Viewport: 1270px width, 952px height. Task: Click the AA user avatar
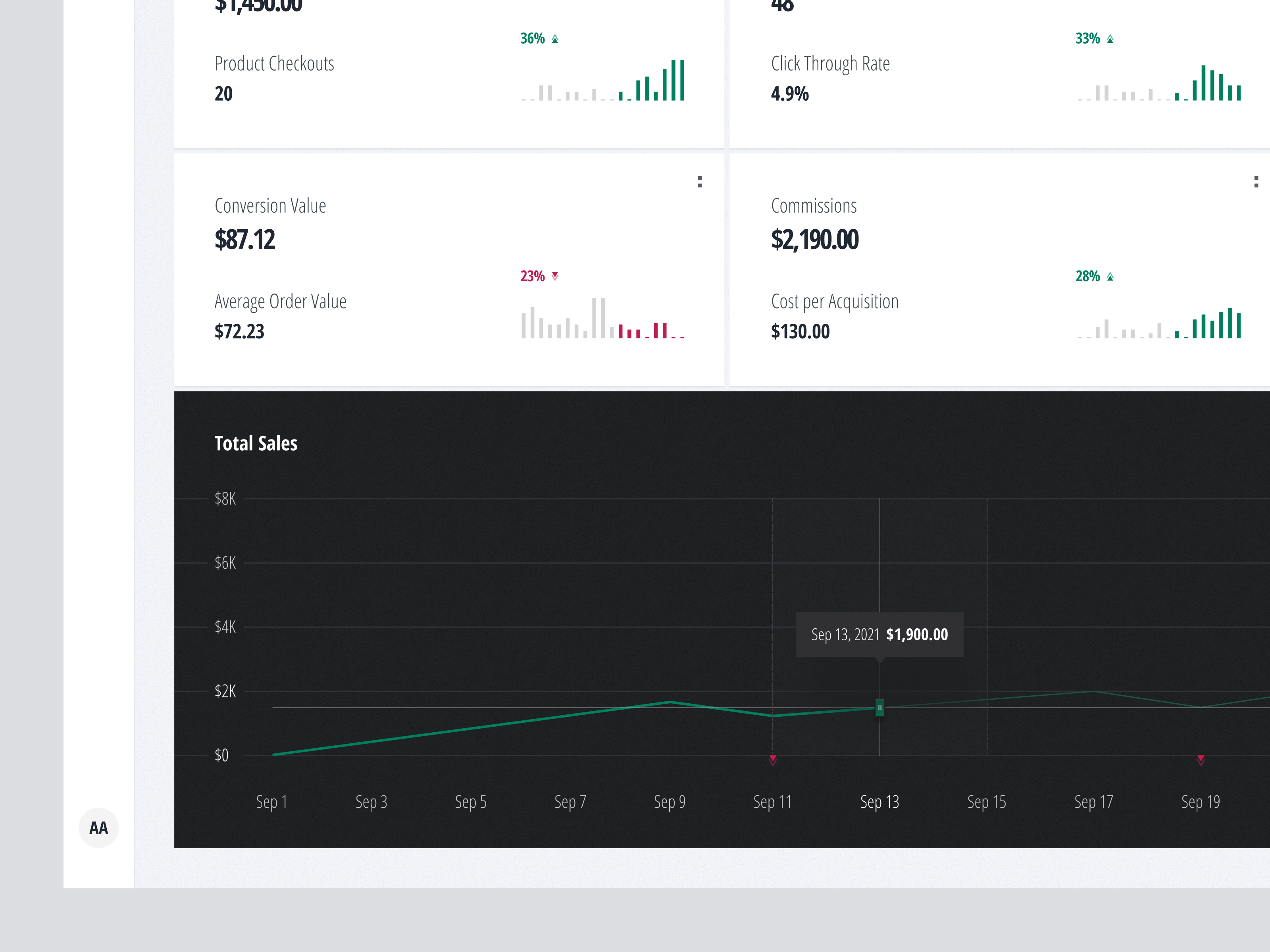pyautogui.click(x=98, y=827)
